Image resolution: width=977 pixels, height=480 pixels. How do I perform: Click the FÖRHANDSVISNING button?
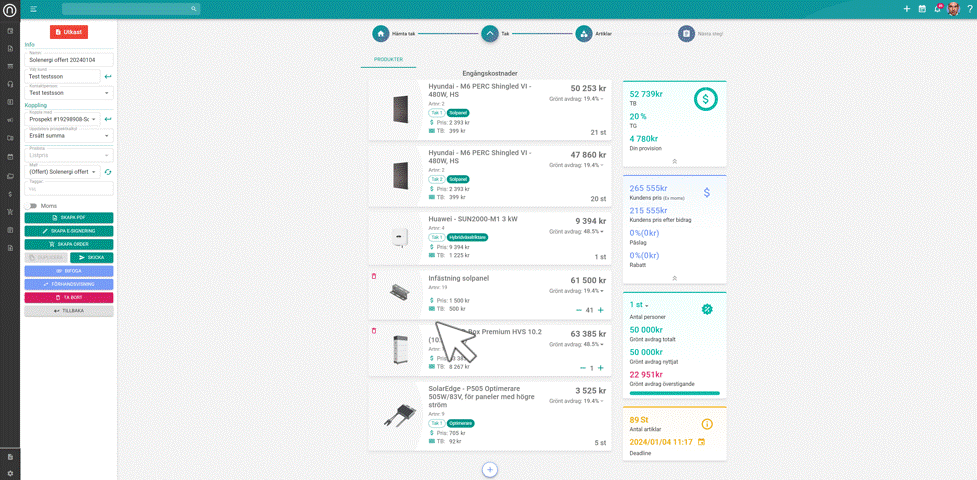point(69,284)
